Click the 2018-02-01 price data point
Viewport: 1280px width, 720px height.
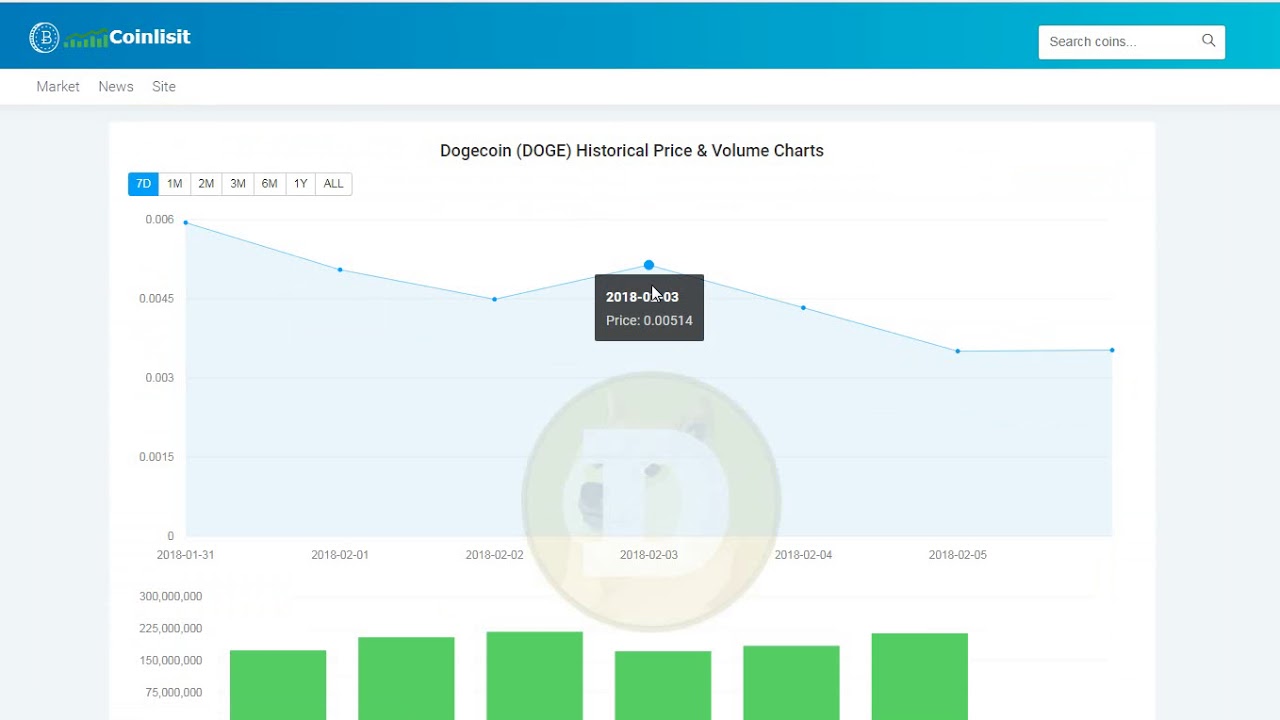[x=340, y=270]
